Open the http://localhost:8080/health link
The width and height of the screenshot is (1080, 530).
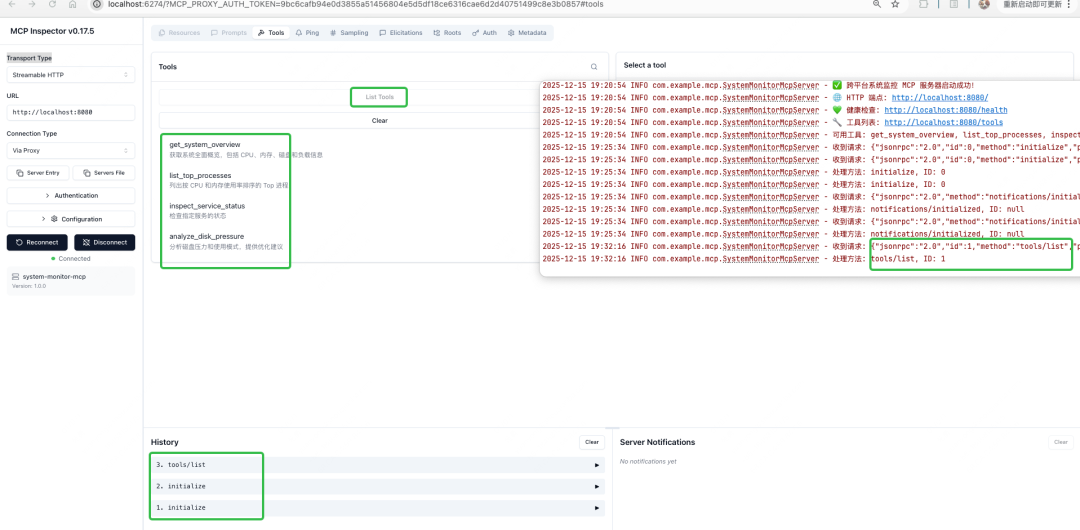(946, 110)
